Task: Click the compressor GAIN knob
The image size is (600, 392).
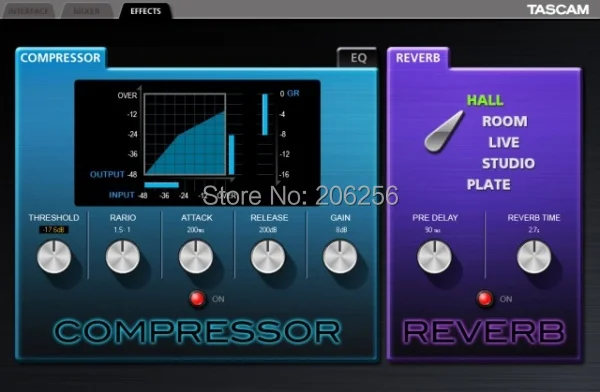Action: pyautogui.click(x=340, y=256)
